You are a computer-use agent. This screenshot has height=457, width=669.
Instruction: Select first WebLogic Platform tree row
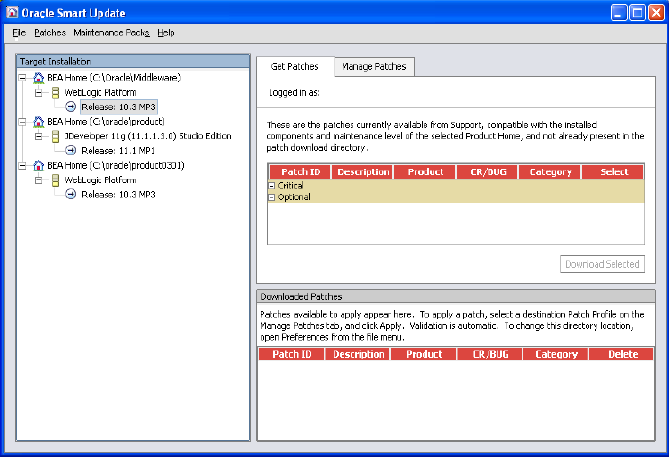tap(100, 93)
